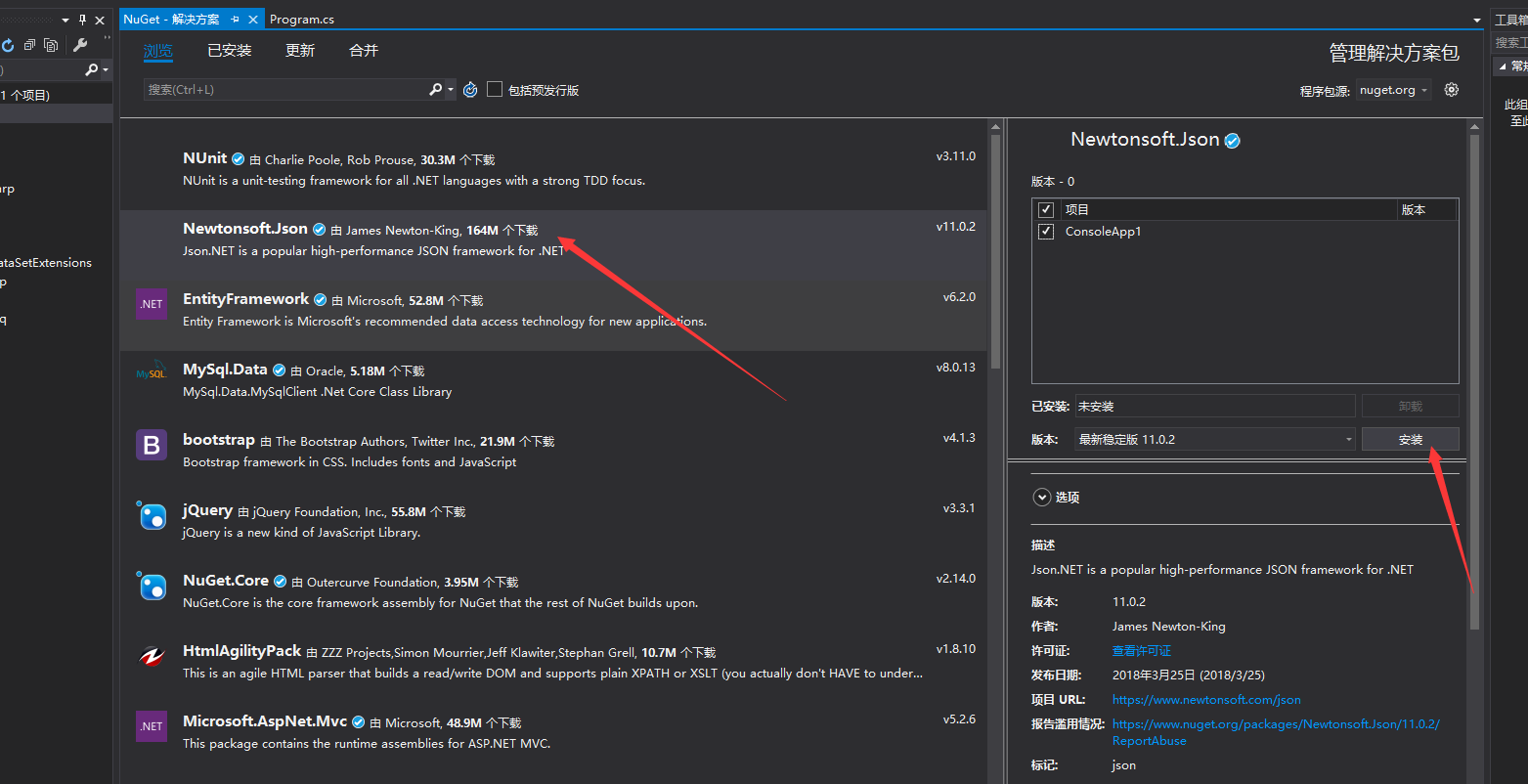This screenshot has height=784, width=1528.
Task: Open the Solution Explorer search options dropdown
Action: point(106,69)
